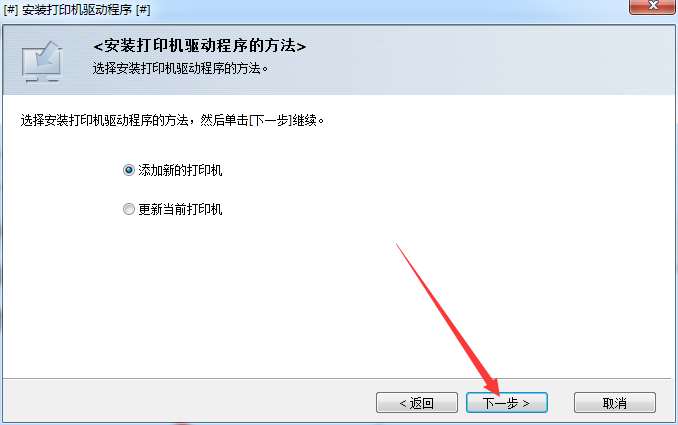678x425 pixels.
Task: Click the trailing [#] marker after the title
Action: click(x=143, y=10)
